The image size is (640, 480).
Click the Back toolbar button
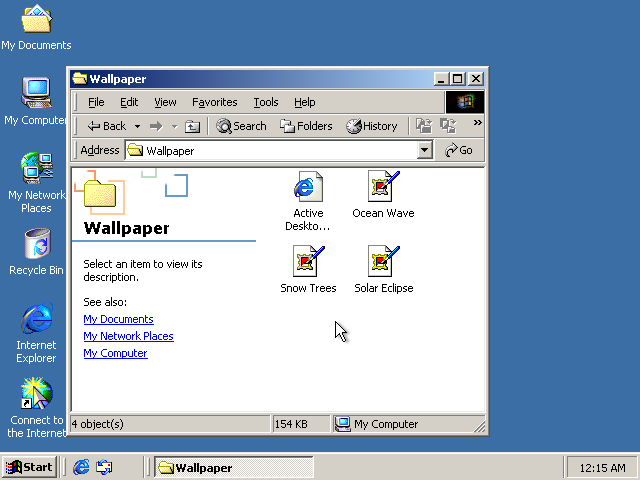107,126
